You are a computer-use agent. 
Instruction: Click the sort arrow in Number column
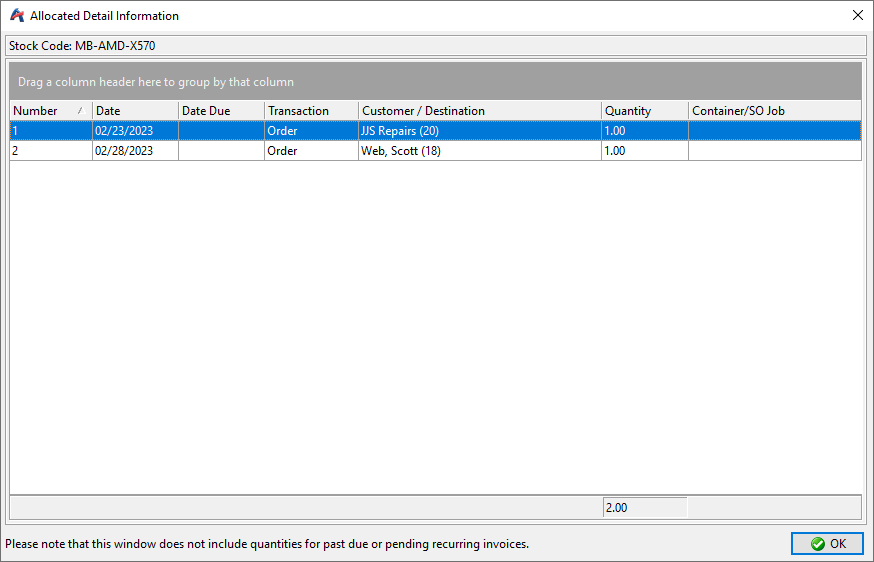[80, 111]
